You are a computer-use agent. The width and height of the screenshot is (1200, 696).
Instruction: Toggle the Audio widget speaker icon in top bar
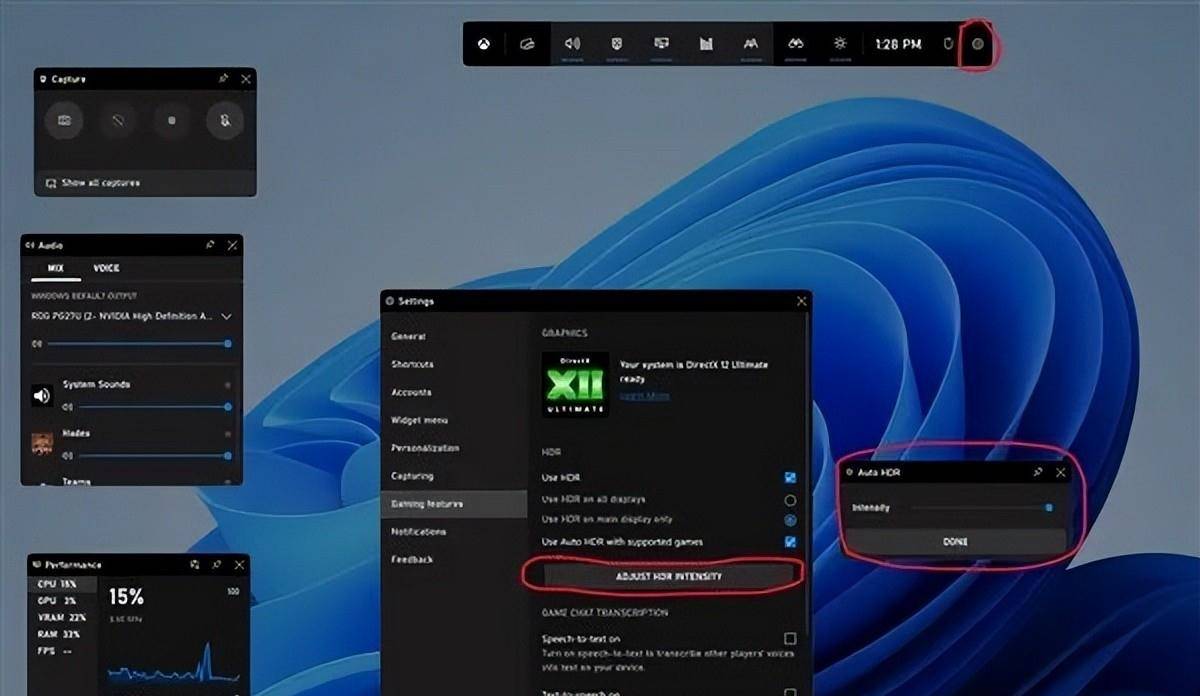pos(572,44)
